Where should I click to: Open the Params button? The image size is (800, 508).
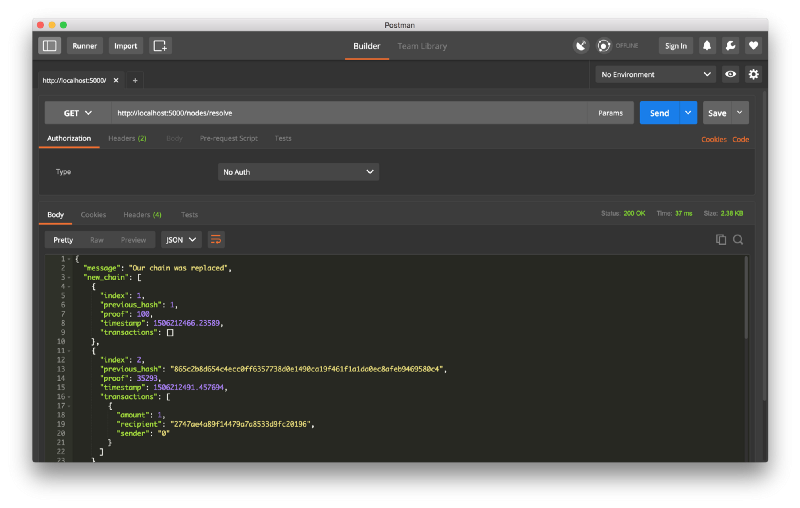[x=610, y=113]
